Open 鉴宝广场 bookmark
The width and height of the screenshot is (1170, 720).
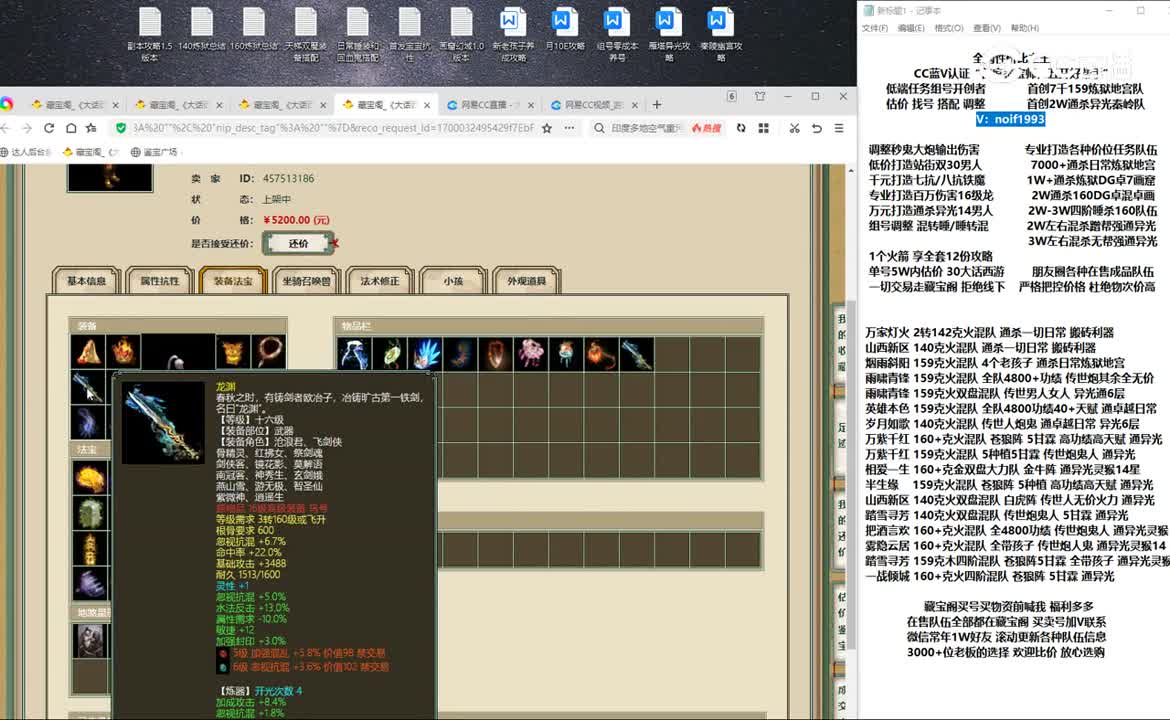pyautogui.click(x=154, y=152)
